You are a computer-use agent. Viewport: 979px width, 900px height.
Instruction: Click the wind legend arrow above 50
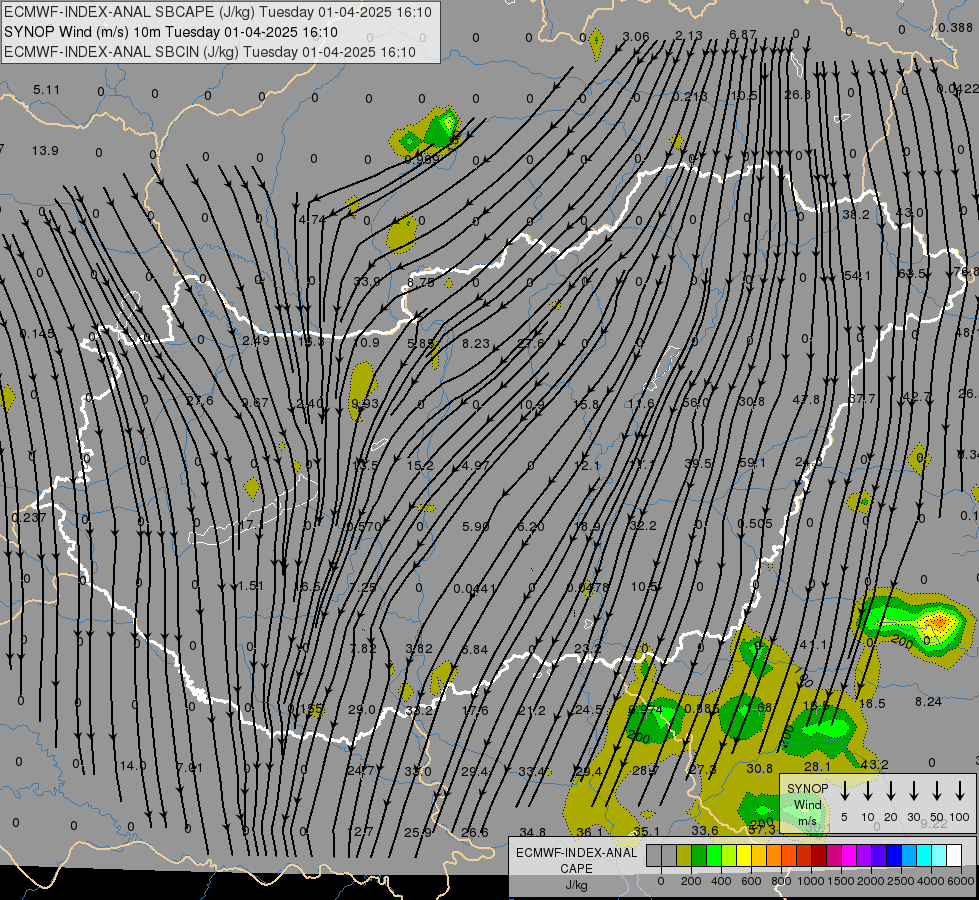[x=937, y=791]
